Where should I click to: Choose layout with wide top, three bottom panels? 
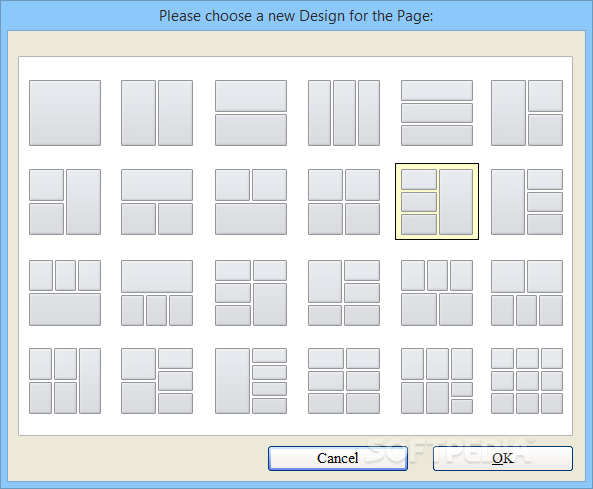tap(157, 293)
